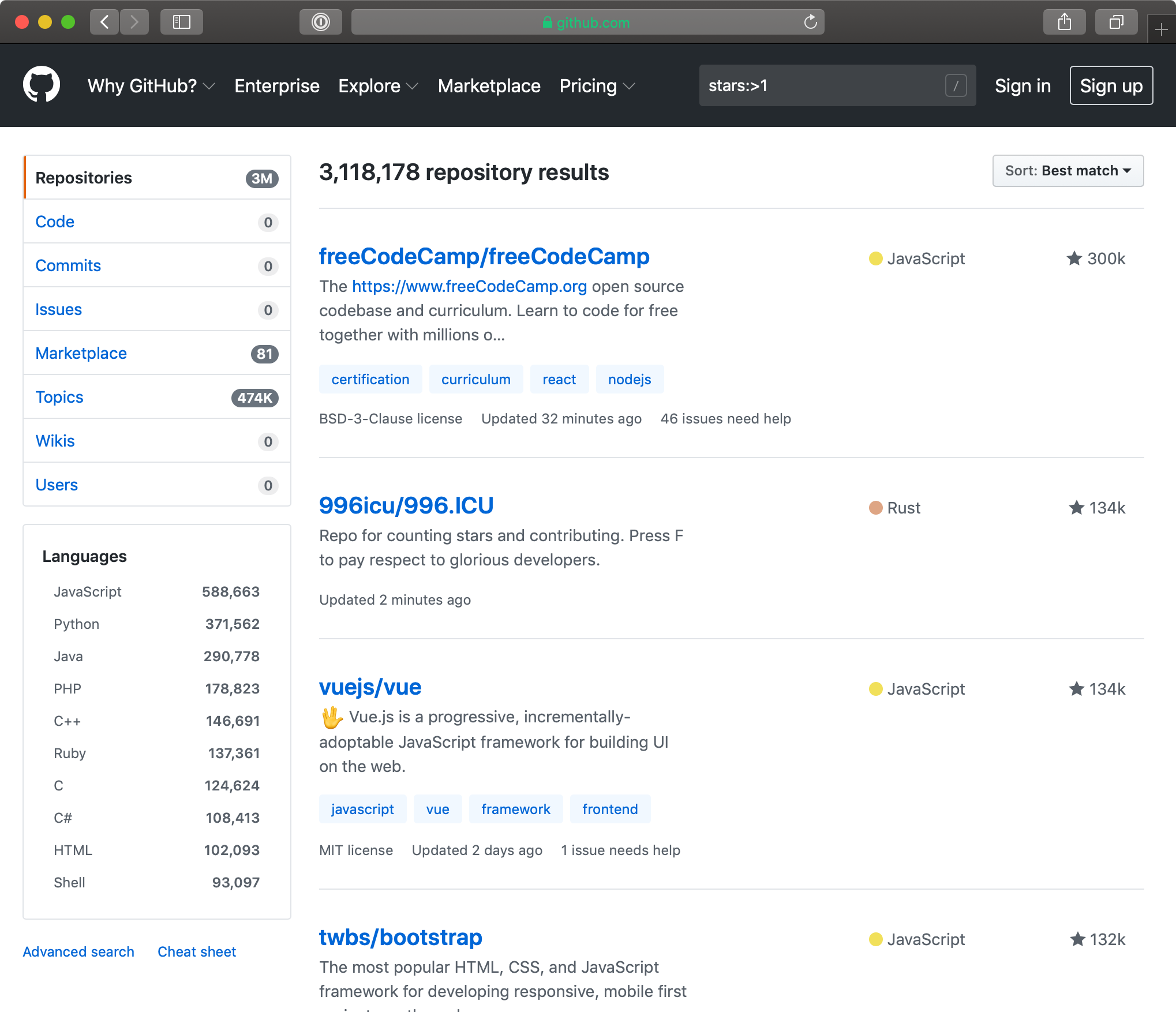The image size is (1176, 1012).
Task: Select the Marketplace filter with 81 results
Action: pos(157,353)
